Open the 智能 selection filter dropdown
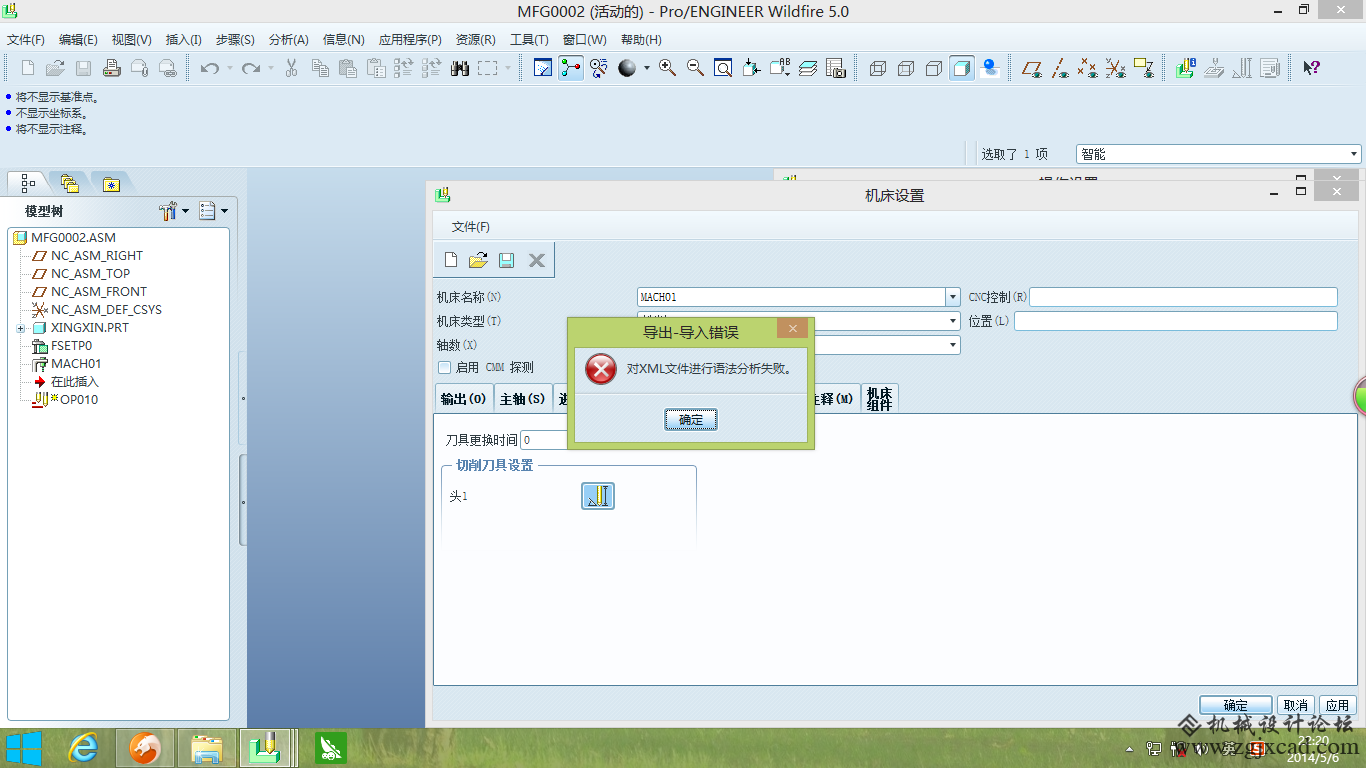The width and height of the screenshot is (1366, 768). pos(1354,154)
